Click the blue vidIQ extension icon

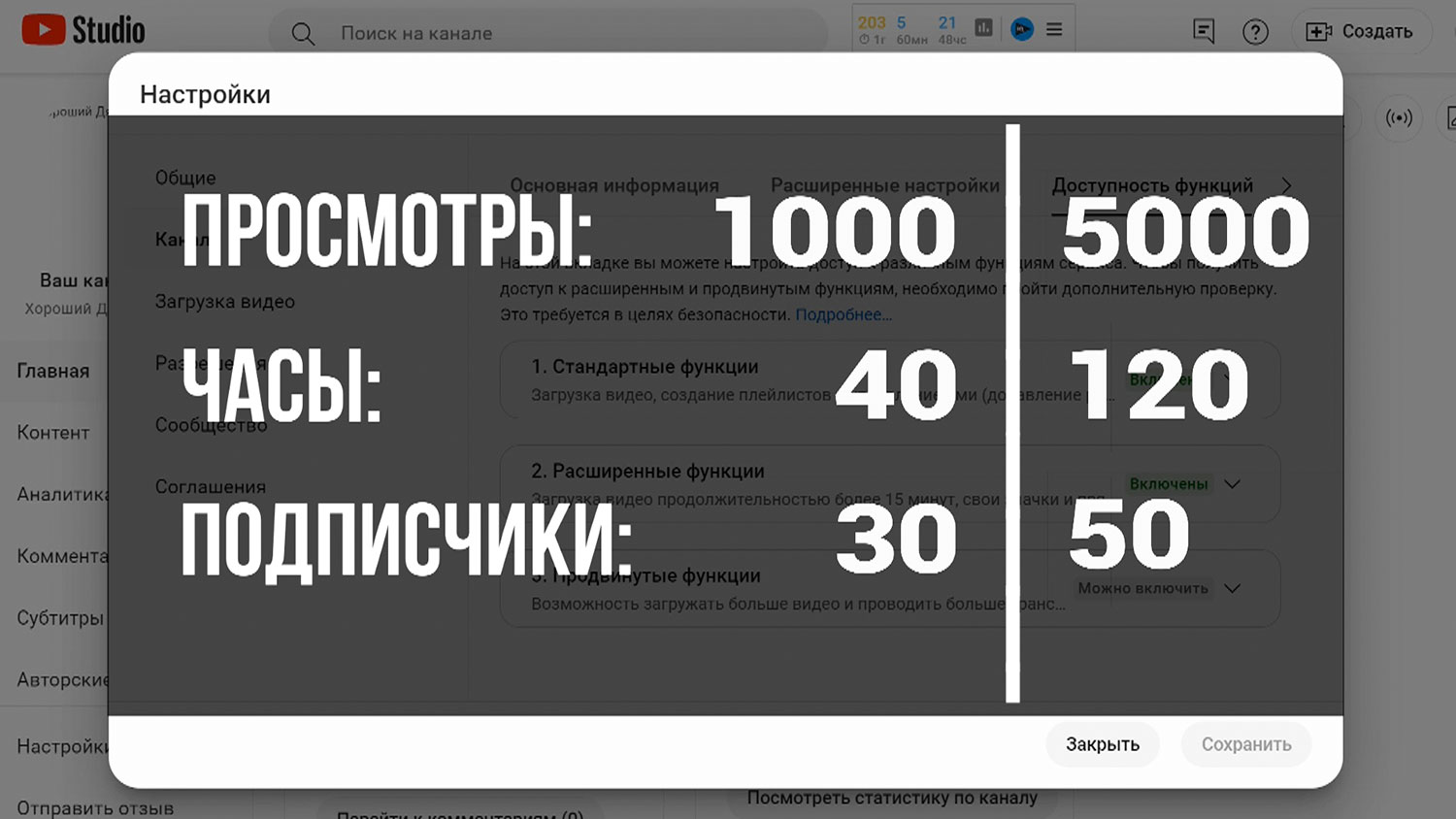[x=1021, y=29]
